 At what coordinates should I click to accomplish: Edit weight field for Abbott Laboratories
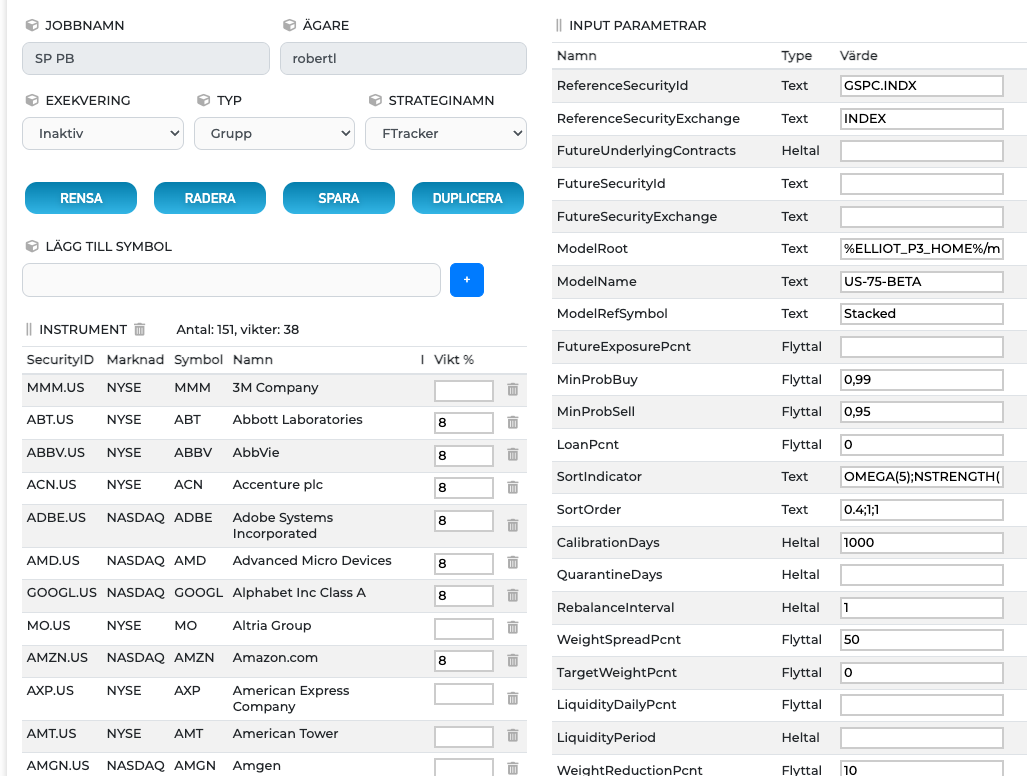(x=463, y=422)
